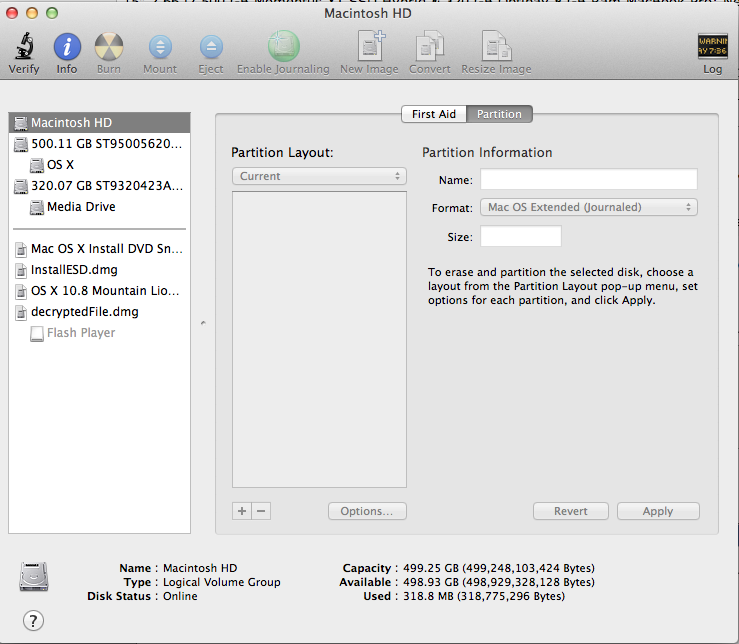This screenshot has height=644, width=739.
Task: Click the Options... button
Action: point(367,511)
